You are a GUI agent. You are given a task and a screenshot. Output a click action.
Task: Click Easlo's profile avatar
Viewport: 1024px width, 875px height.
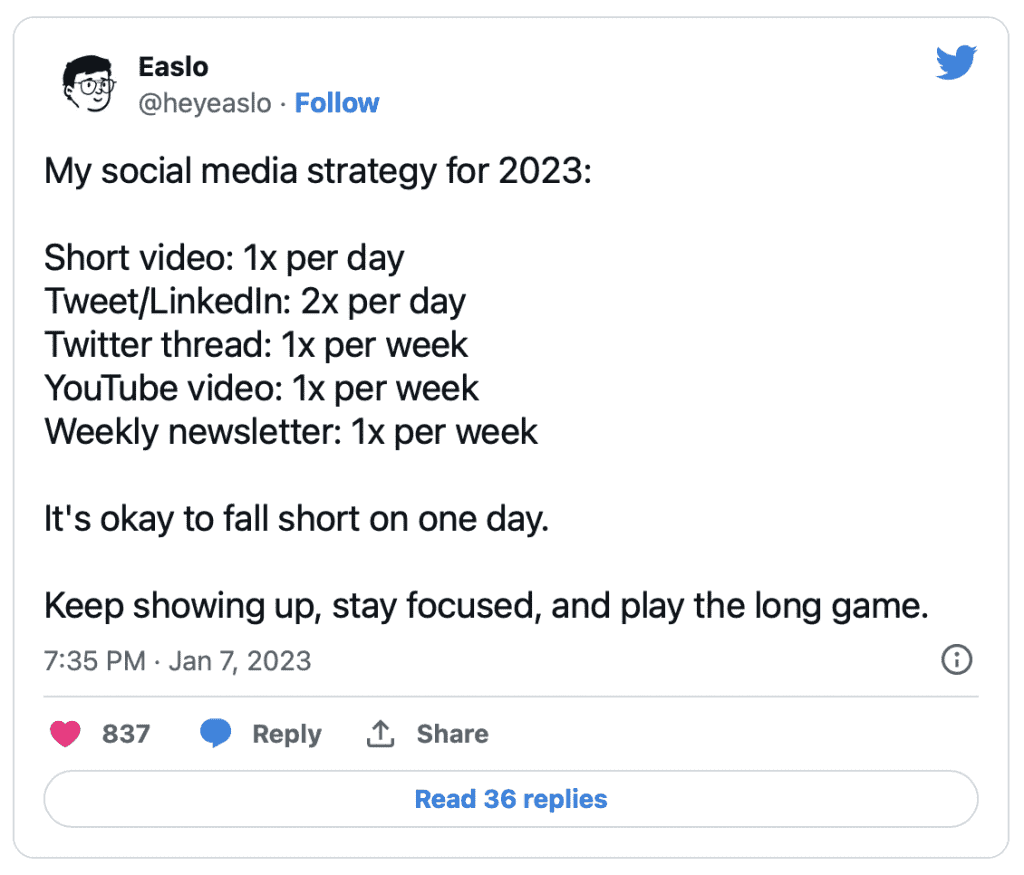(x=89, y=84)
